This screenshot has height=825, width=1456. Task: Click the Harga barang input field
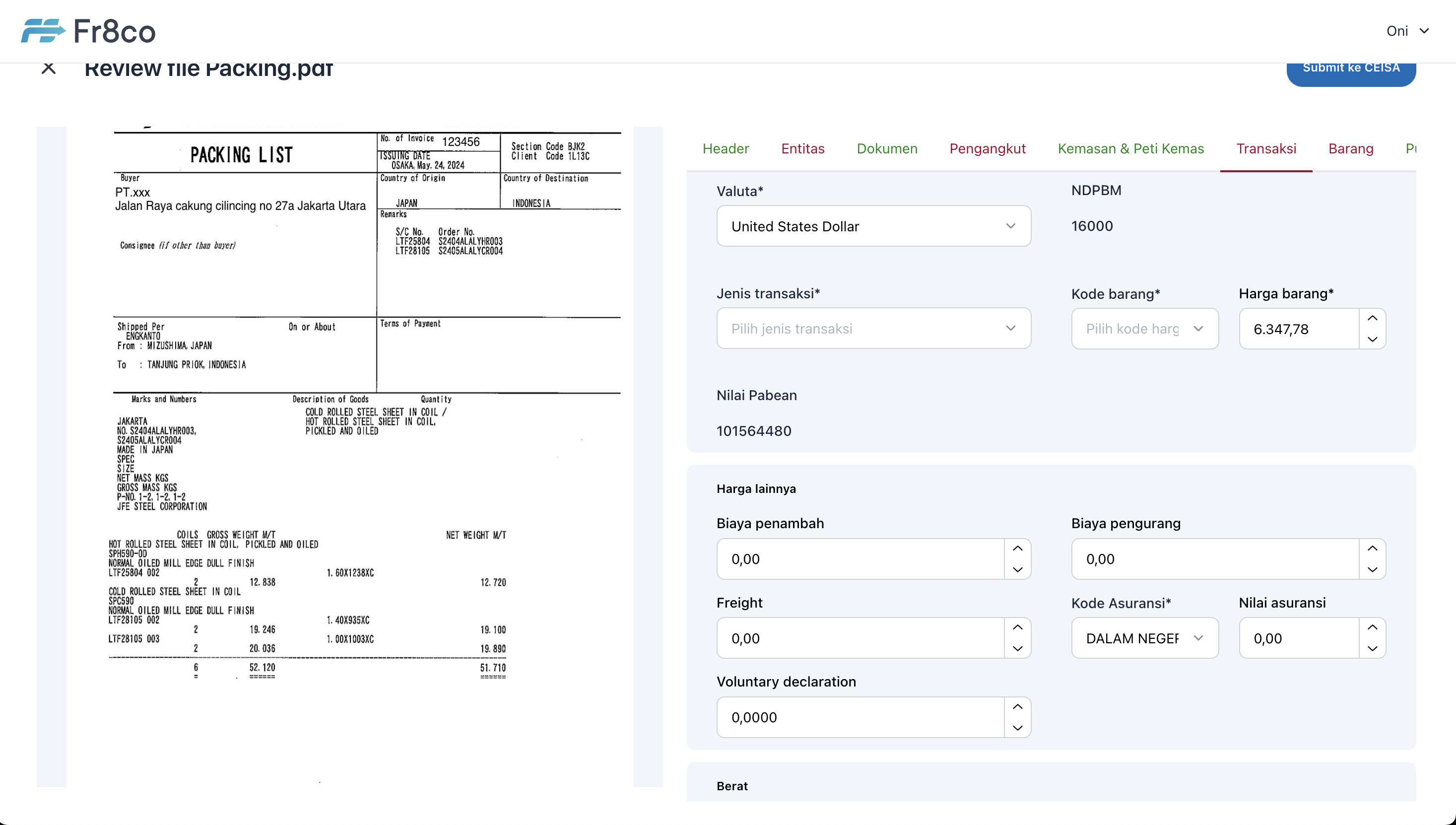coord(1298,329)
